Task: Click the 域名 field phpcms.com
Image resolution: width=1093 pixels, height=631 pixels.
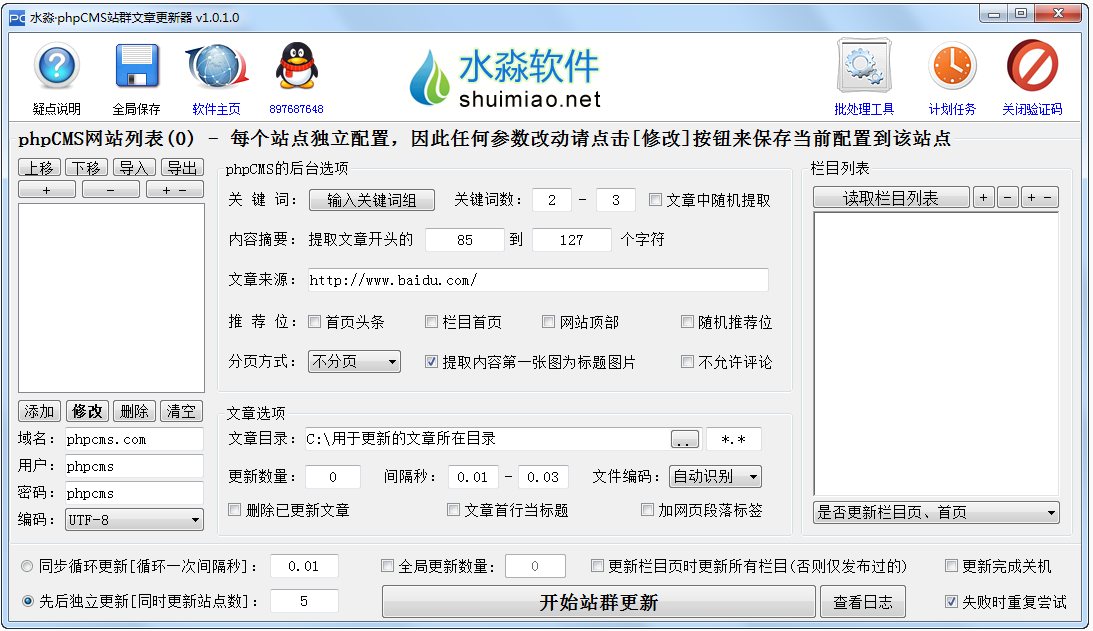Action: 135,439
